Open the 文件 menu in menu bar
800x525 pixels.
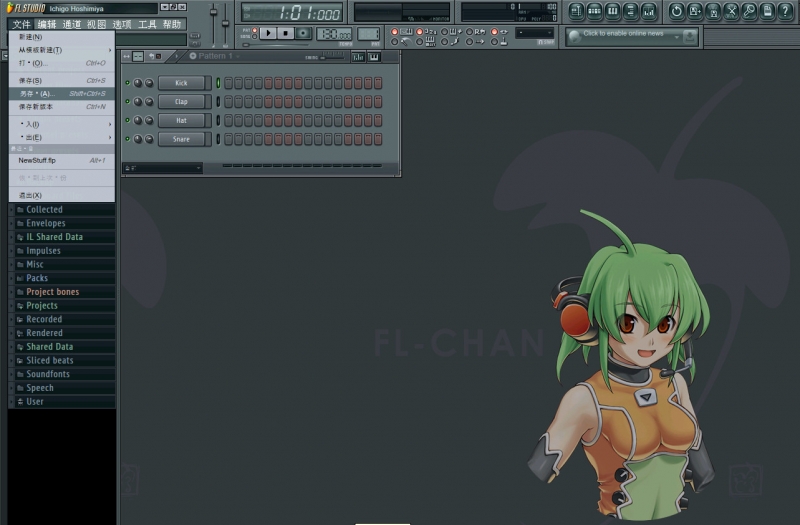click(21, 24)
